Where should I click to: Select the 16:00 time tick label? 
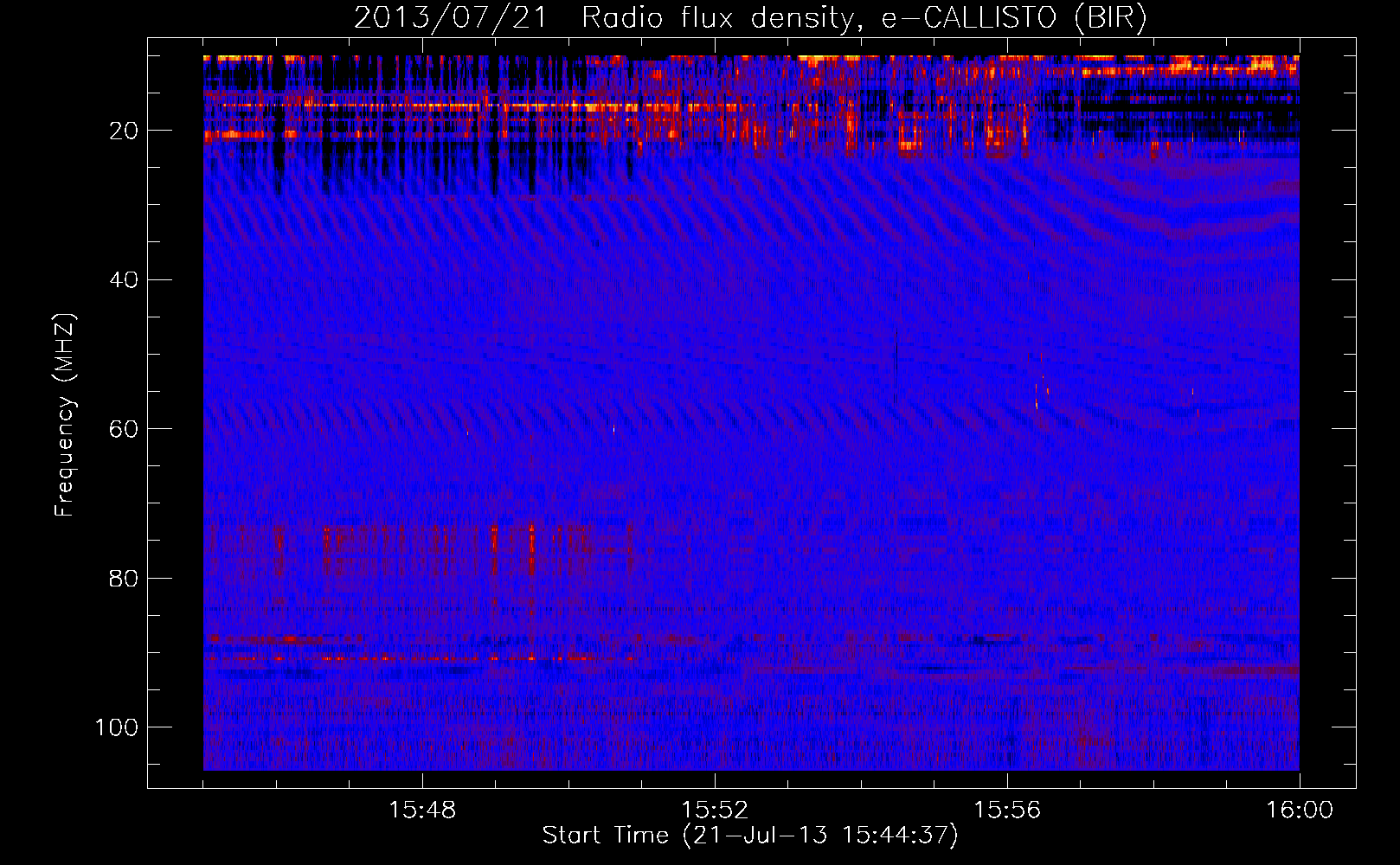[x=1300, y=811]
